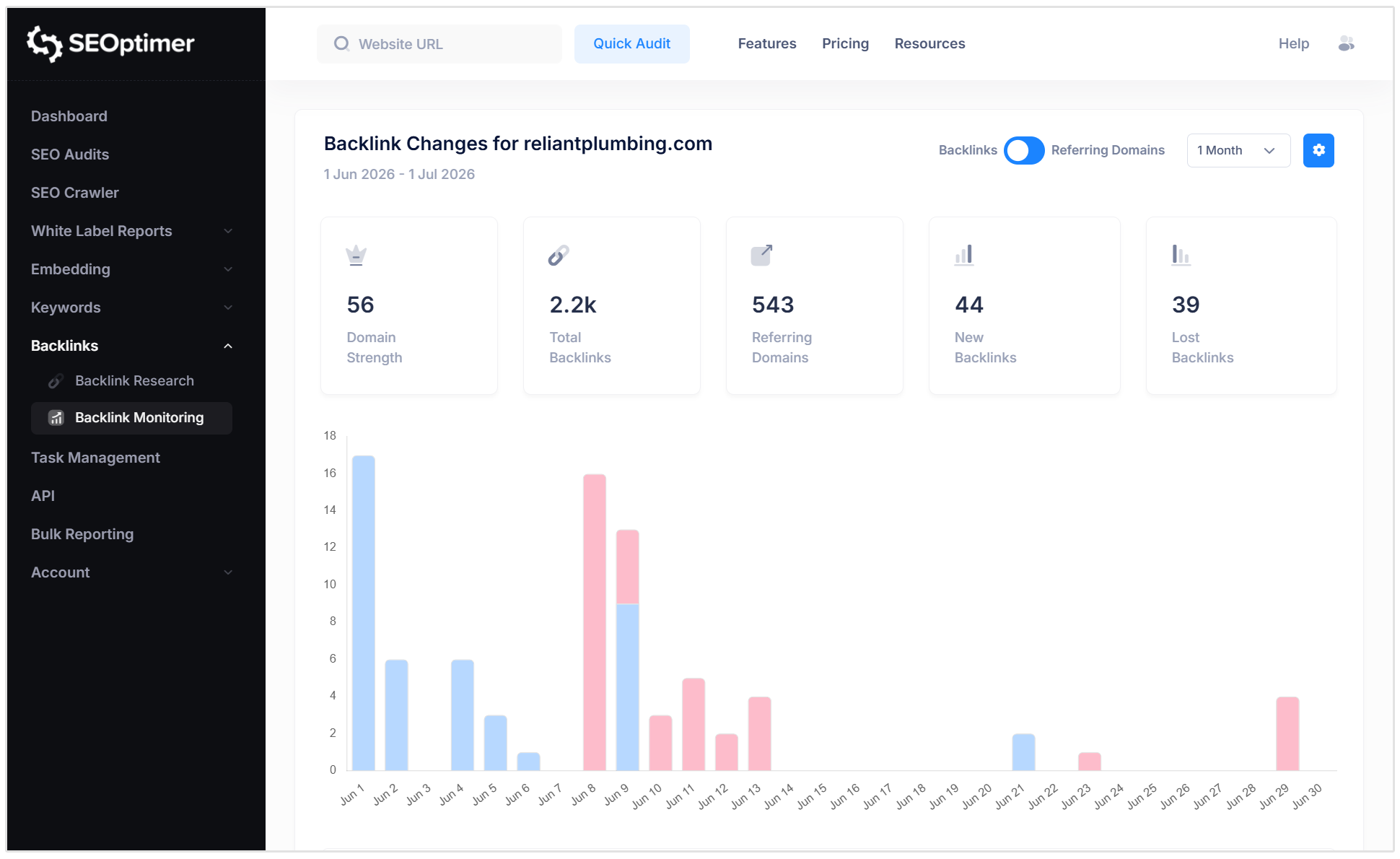This screenshot has width=1400, height=859.
Task: Open Bulk Reporting in sidebar
Action: pyautogui.click(x=82, y=534)
